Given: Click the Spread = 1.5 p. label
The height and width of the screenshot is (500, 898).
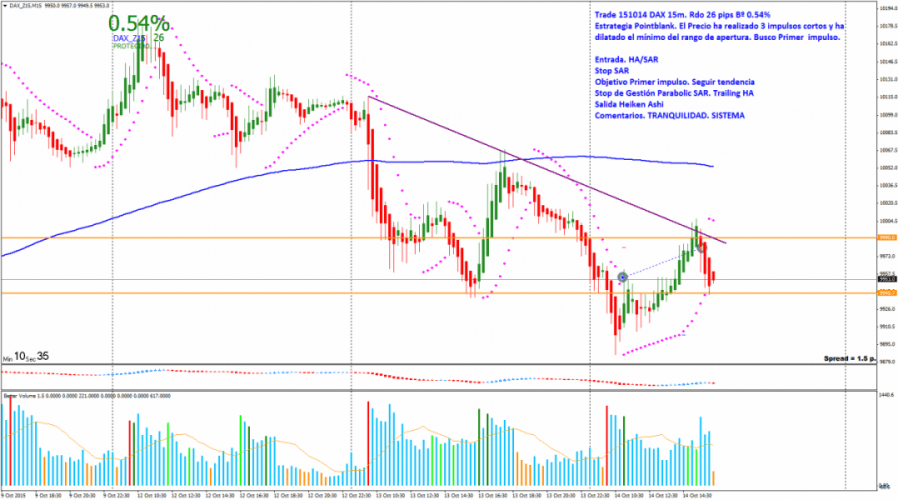Looking at the screenshot, I should pyautogui.click(x=848, y=357).
